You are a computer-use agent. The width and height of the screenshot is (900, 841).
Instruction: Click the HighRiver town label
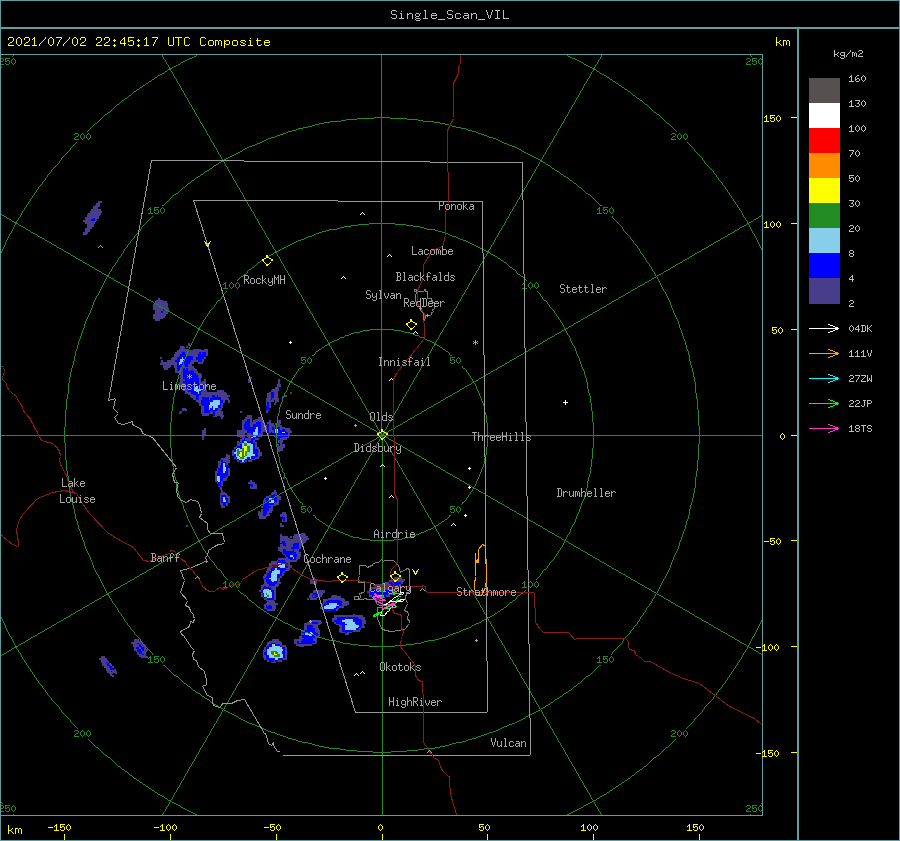point(415,702)
